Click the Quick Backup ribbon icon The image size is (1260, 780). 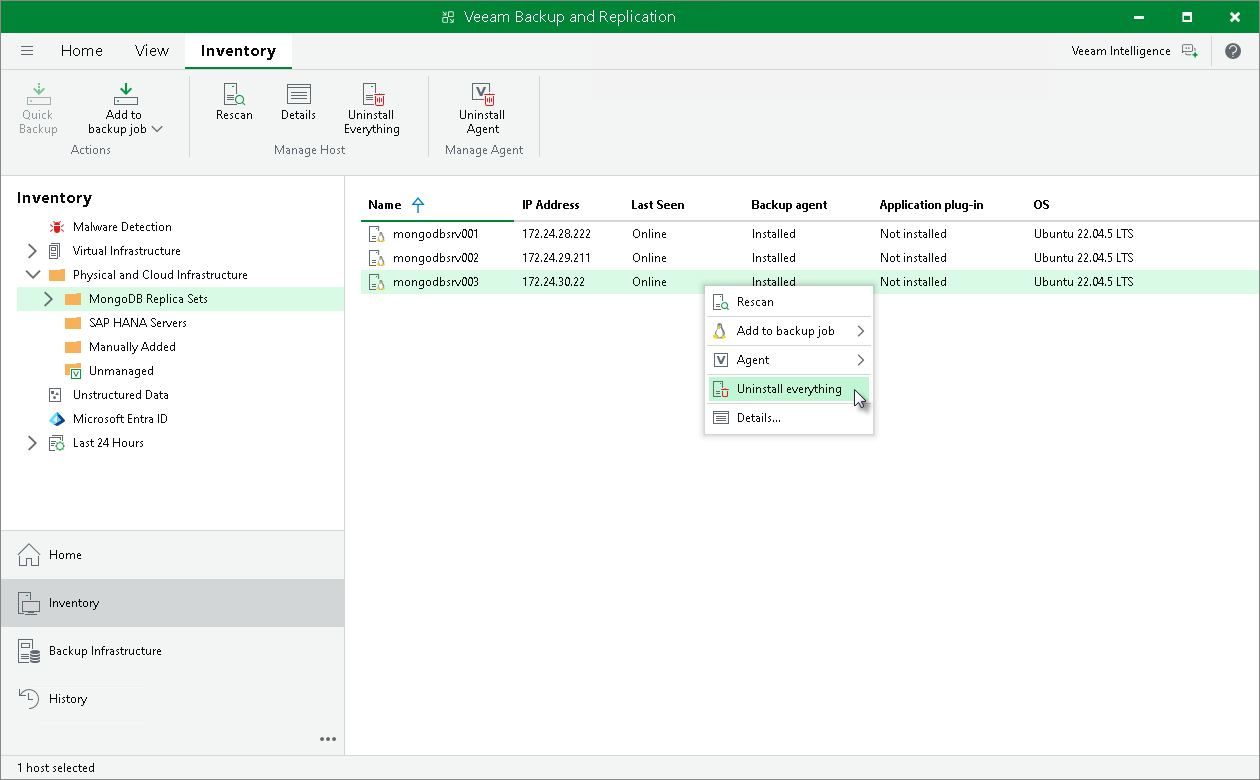[x=38, y=95]
